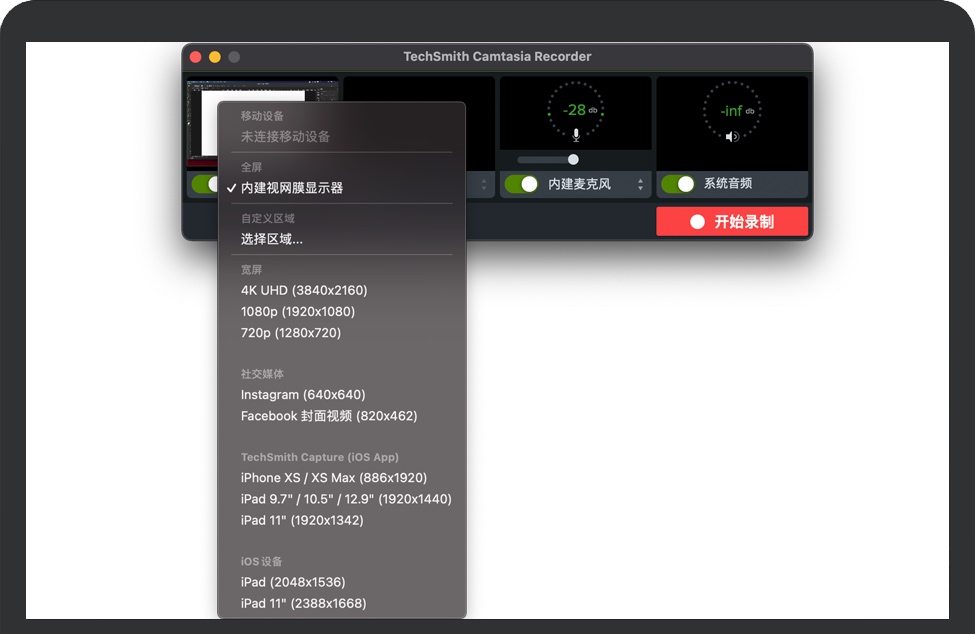The image size is (975, 634).
Task: Click the red 开始录制 record button
Action: tap(732, 221)
